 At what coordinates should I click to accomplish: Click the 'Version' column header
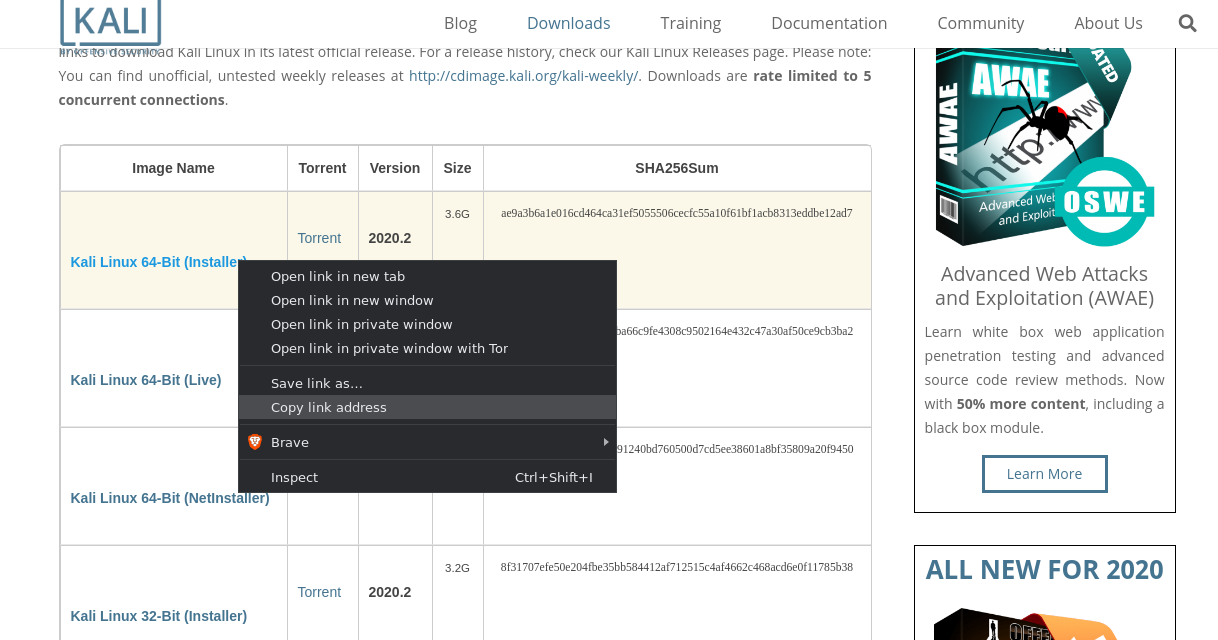(395, 168)
